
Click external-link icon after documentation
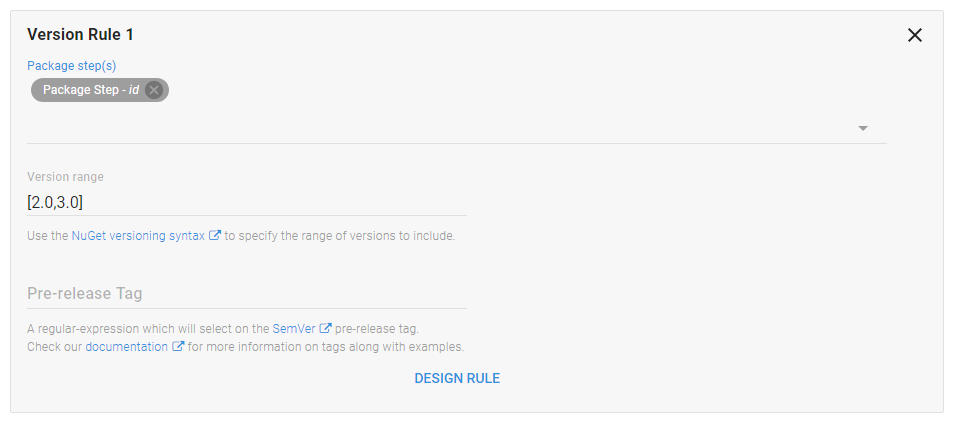coord(179,347)
